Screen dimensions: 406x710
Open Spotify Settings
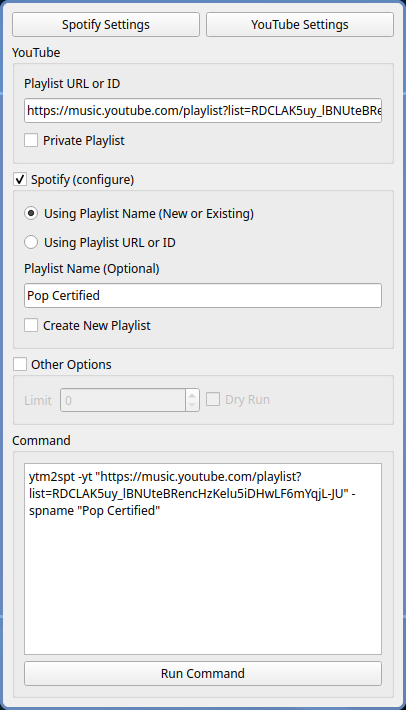coord(105,24)
